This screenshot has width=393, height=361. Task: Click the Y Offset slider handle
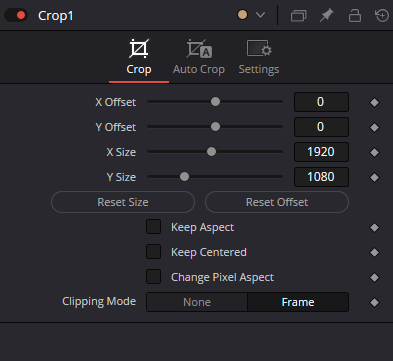[216, 126]
